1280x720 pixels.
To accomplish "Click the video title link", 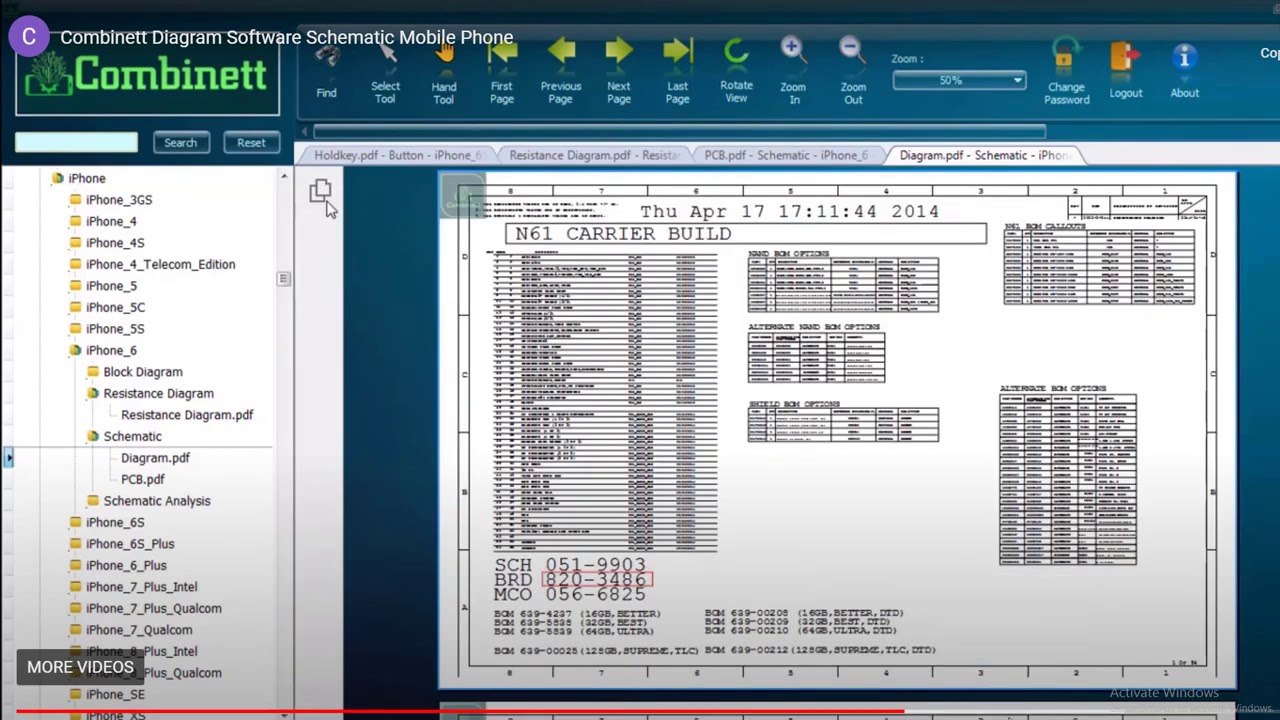I will click(287, 38).
